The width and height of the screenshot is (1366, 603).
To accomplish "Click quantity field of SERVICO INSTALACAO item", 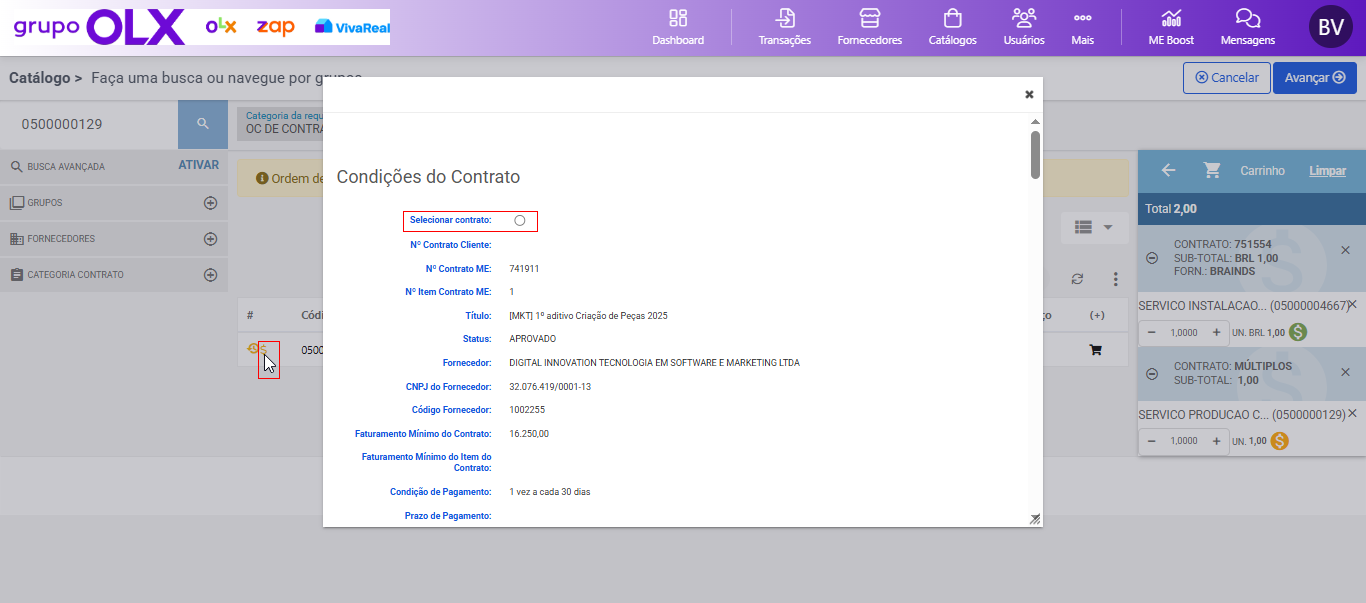I will [1184, 332].
